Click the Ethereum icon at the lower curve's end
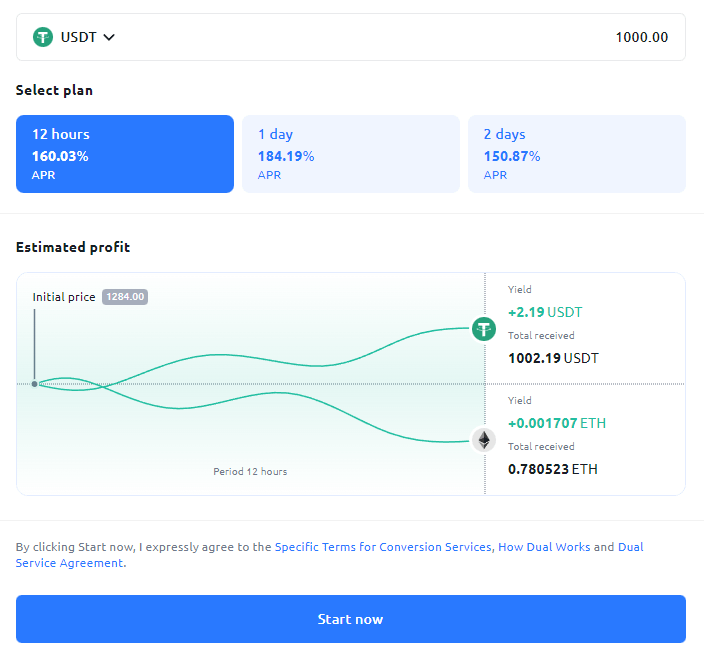704x645 pixels. point(484,440)
